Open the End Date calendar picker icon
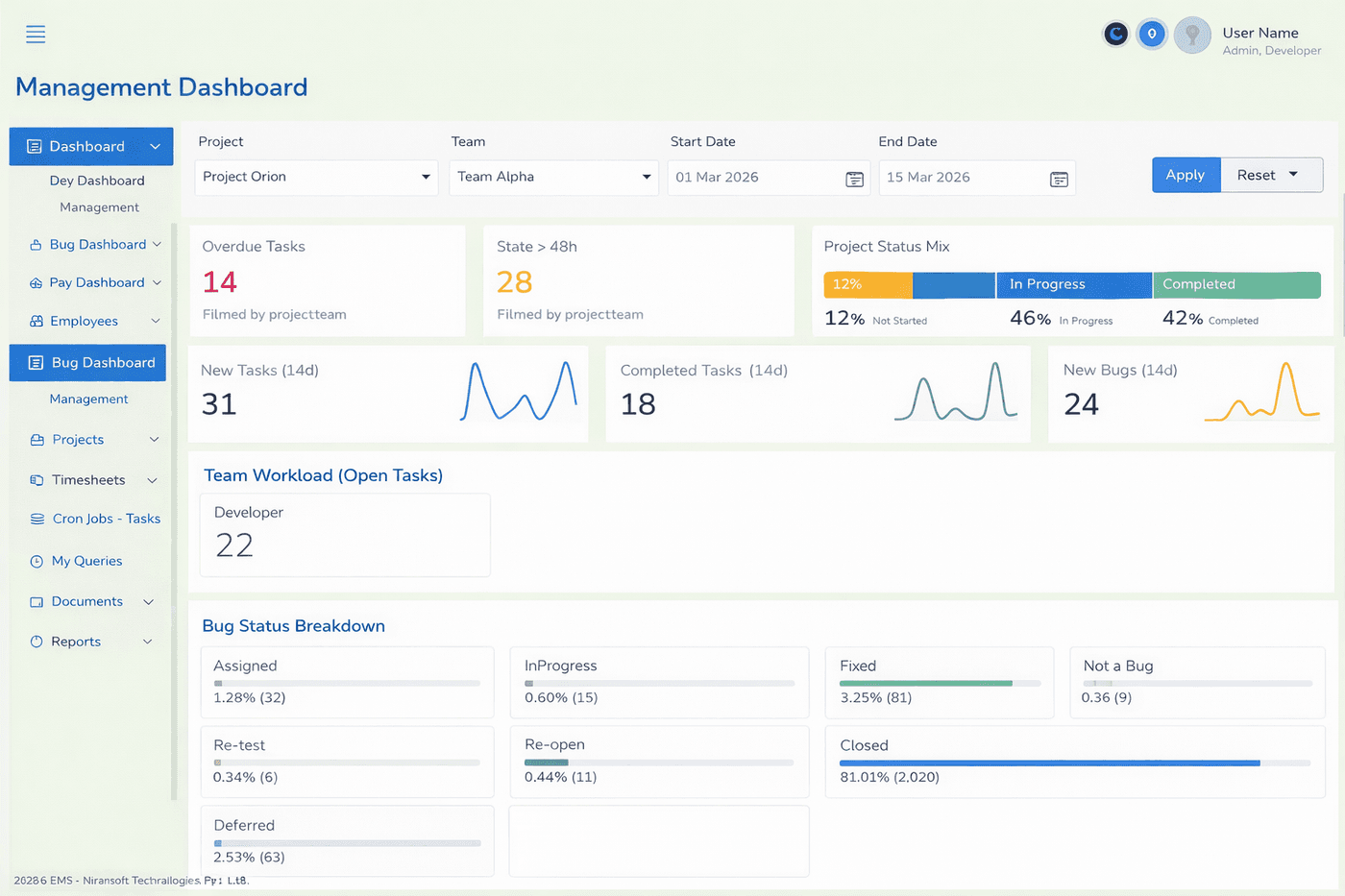 click(1059, 179)
